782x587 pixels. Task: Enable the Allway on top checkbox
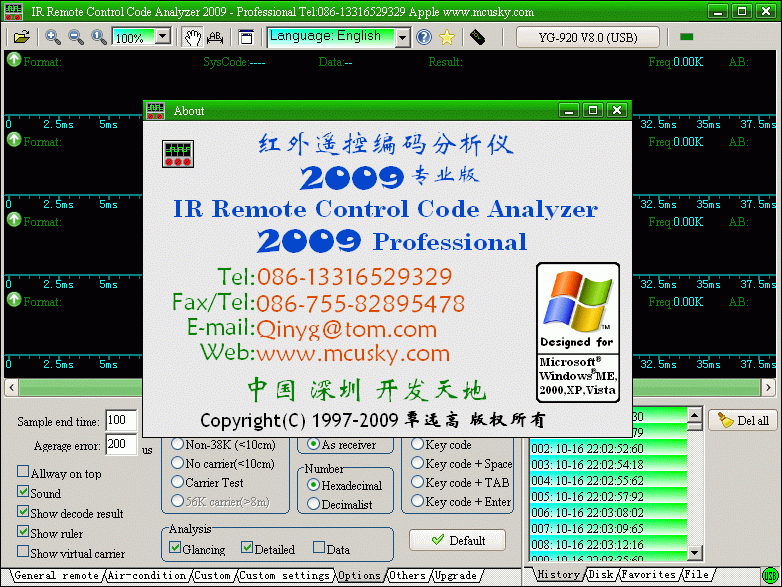coord(23,473)
